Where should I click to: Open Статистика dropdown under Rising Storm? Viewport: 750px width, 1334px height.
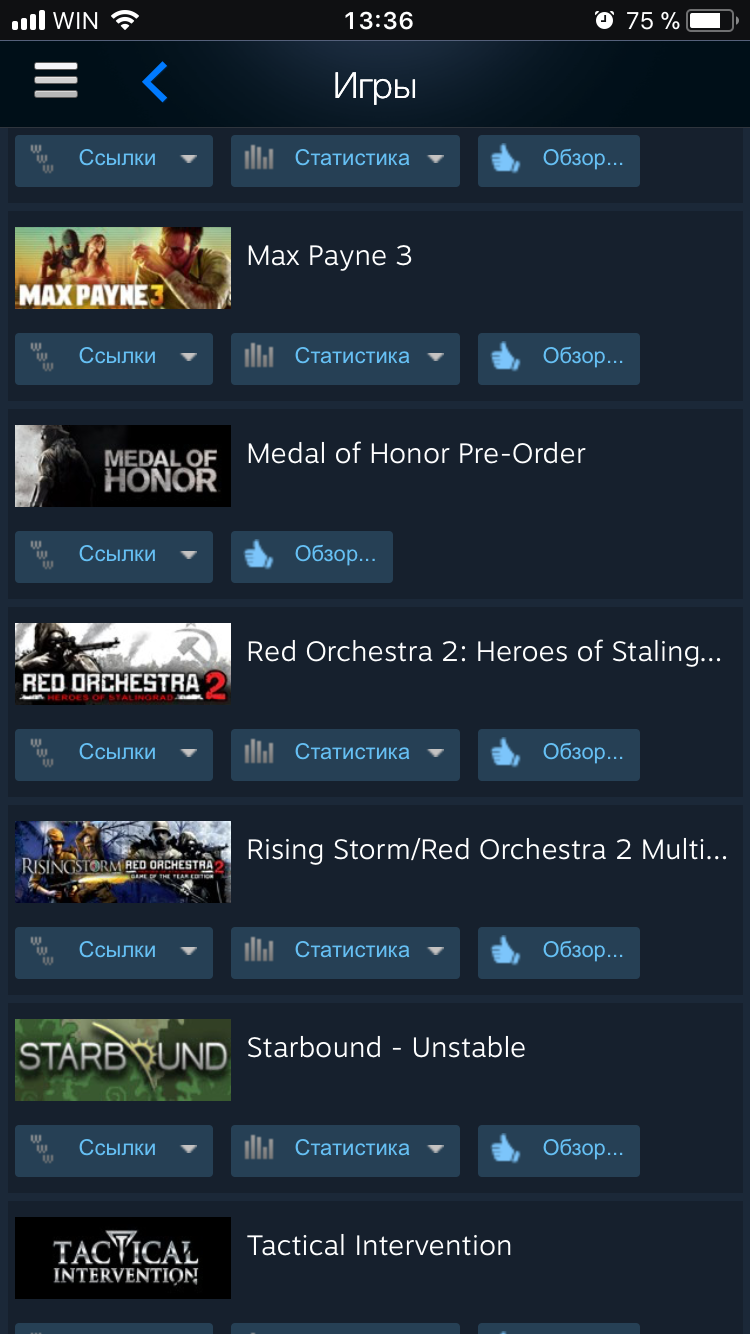click(x=345, y=952)
